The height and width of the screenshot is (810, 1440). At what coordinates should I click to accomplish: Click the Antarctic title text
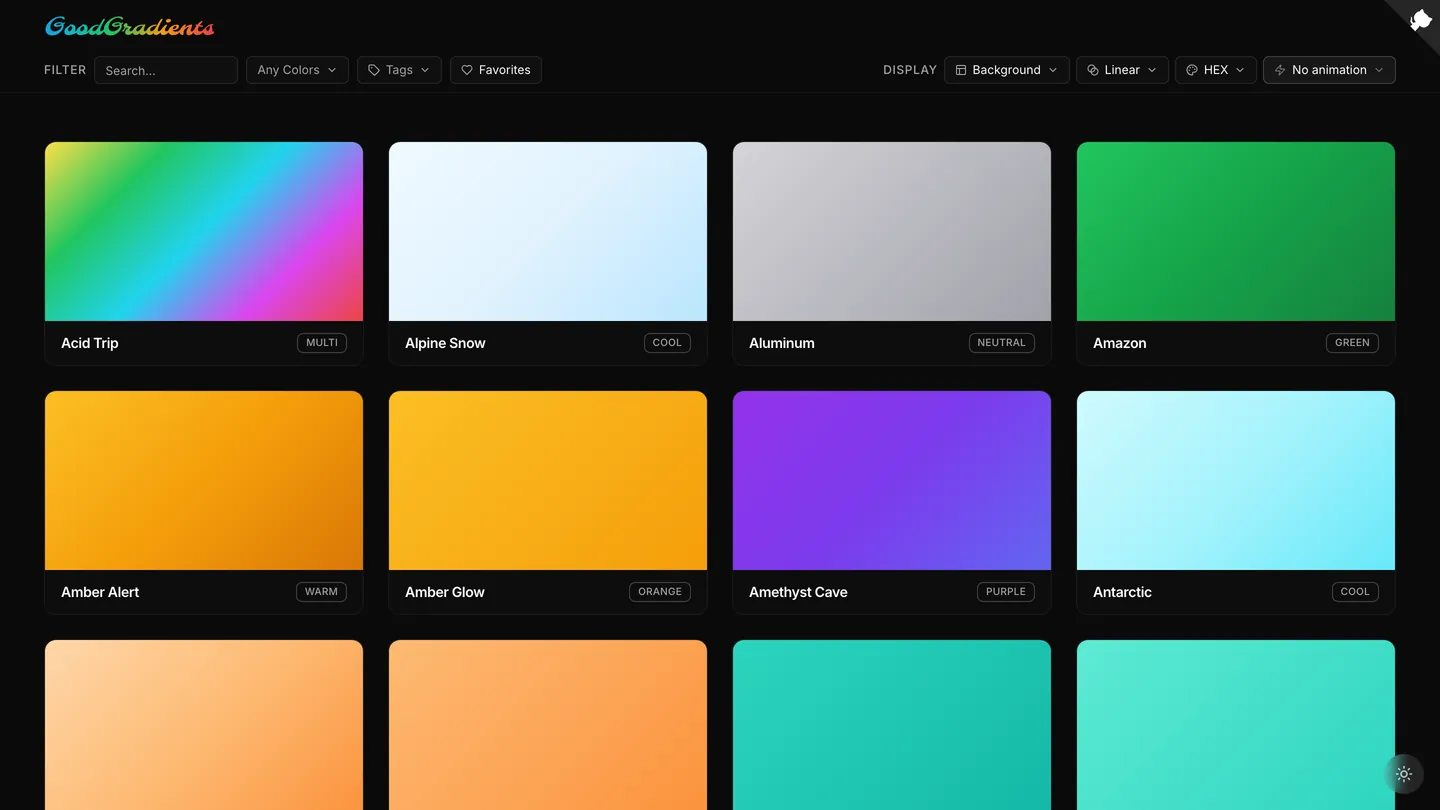click(x=1122, y=592)
